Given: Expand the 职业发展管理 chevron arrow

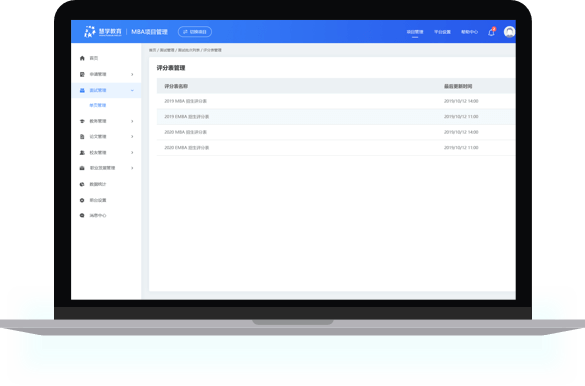Looking at the screenshot, I should coord(132,168).
